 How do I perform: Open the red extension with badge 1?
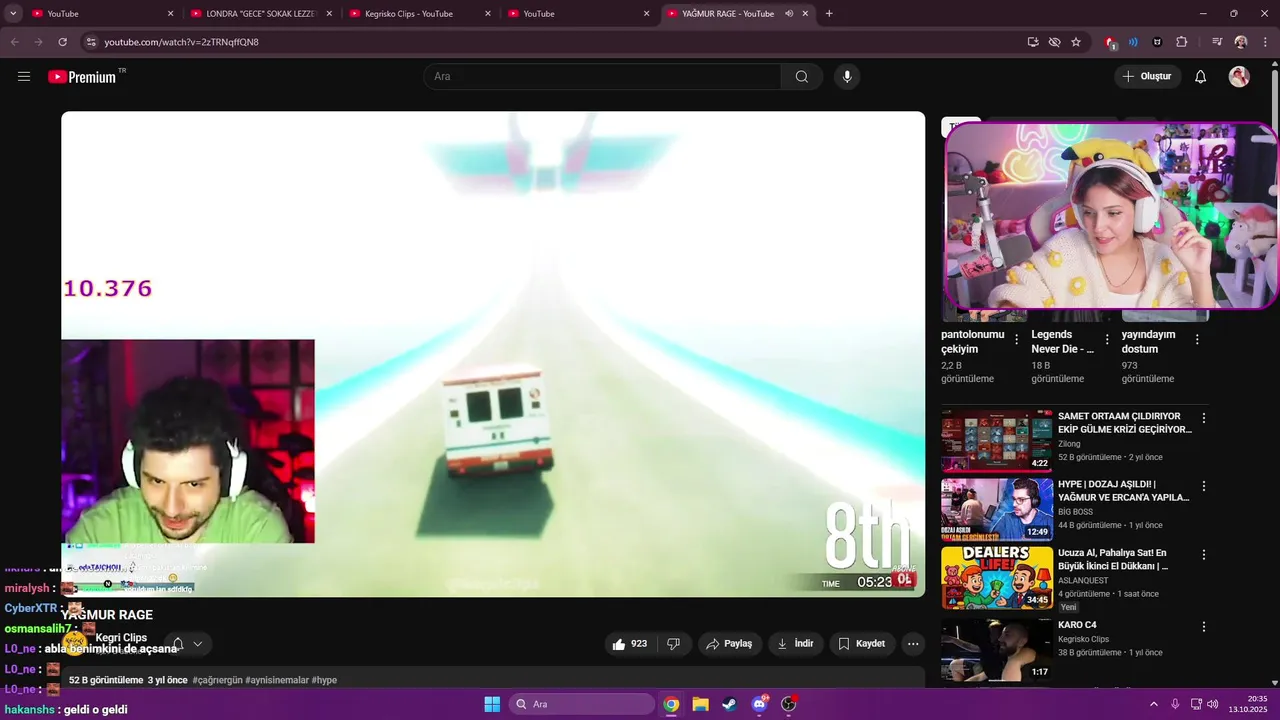coord(1111,43)
